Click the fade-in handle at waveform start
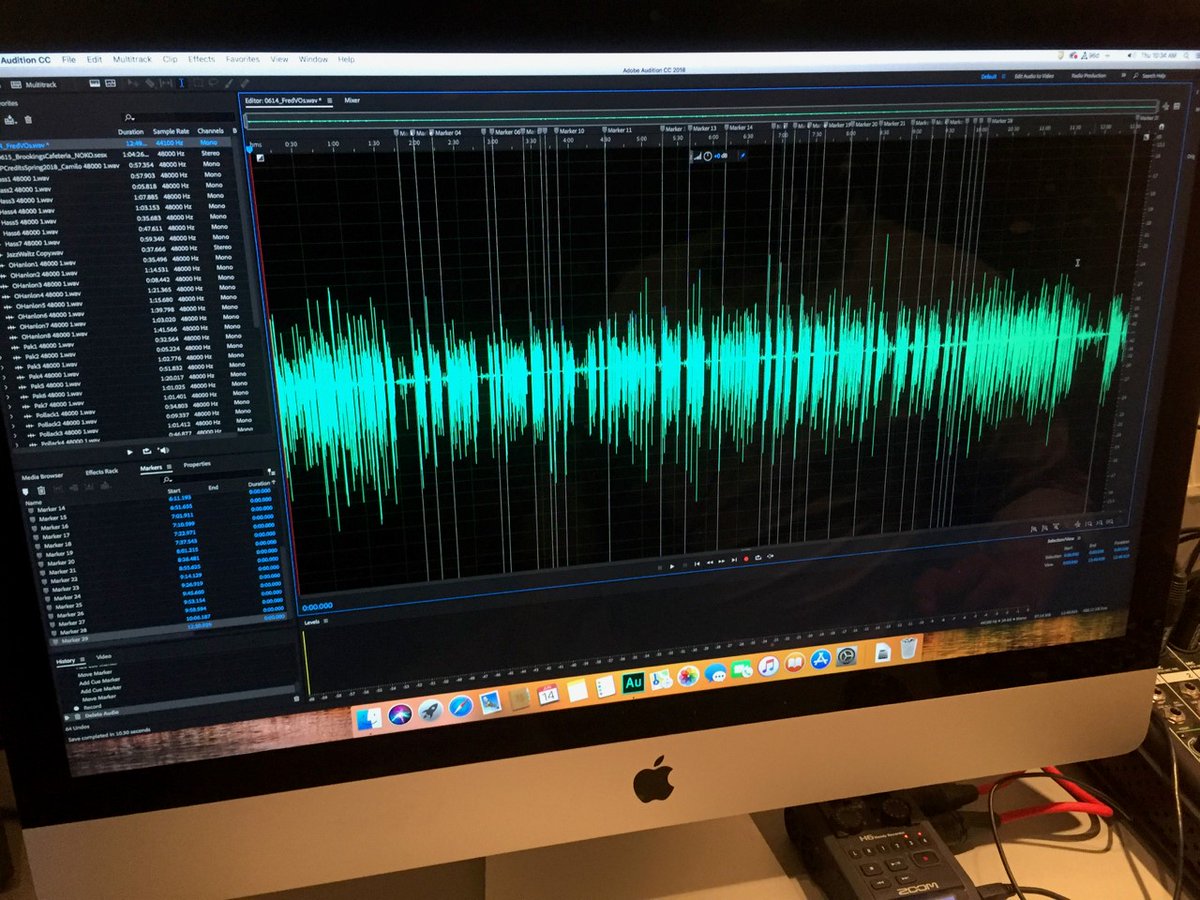The image size is (1200, 900). coord(260,157)
